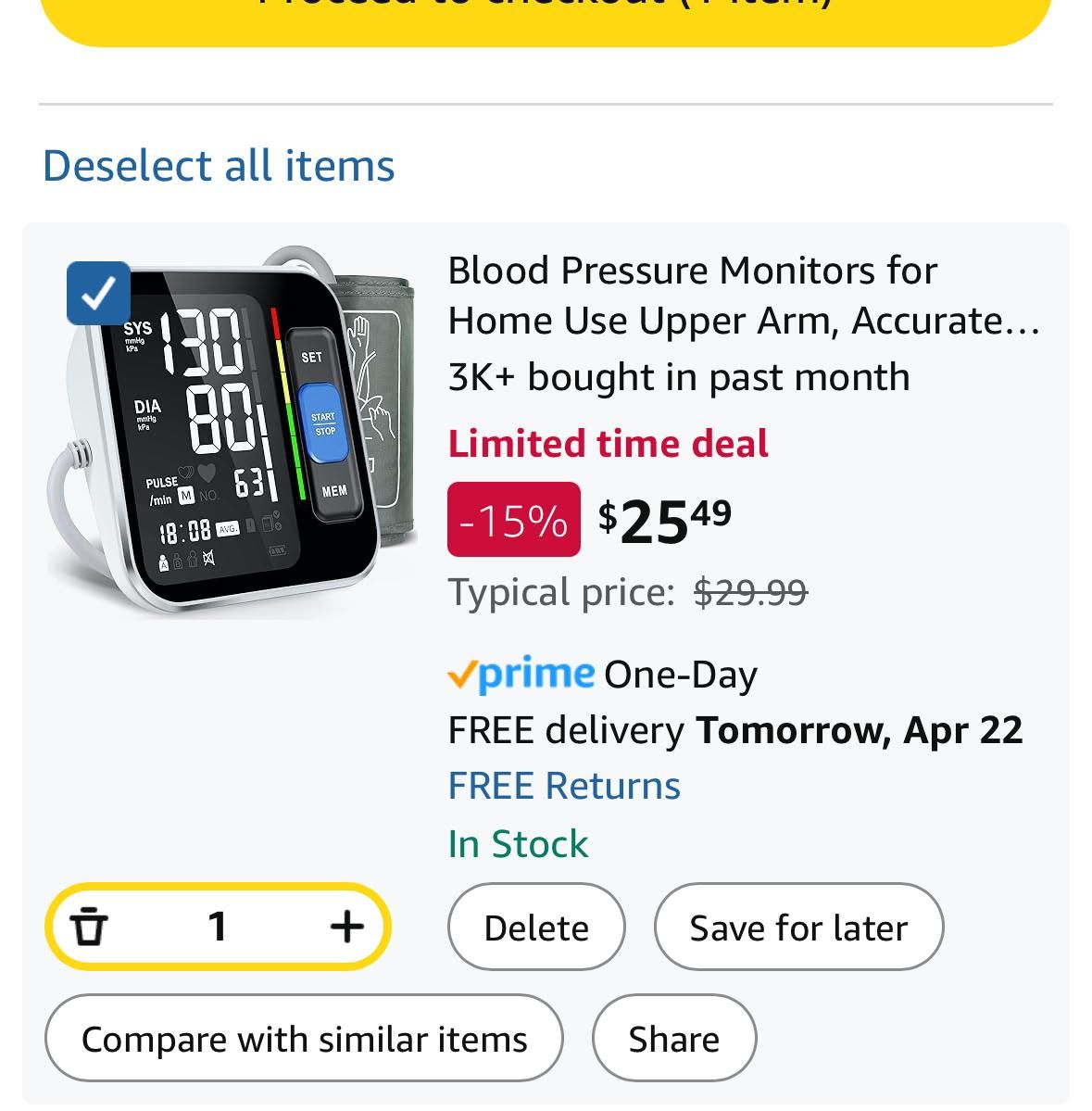Click the quantity number 1 field
This screenshot has width=1092, height=1111.
click(x=218, y=926)
